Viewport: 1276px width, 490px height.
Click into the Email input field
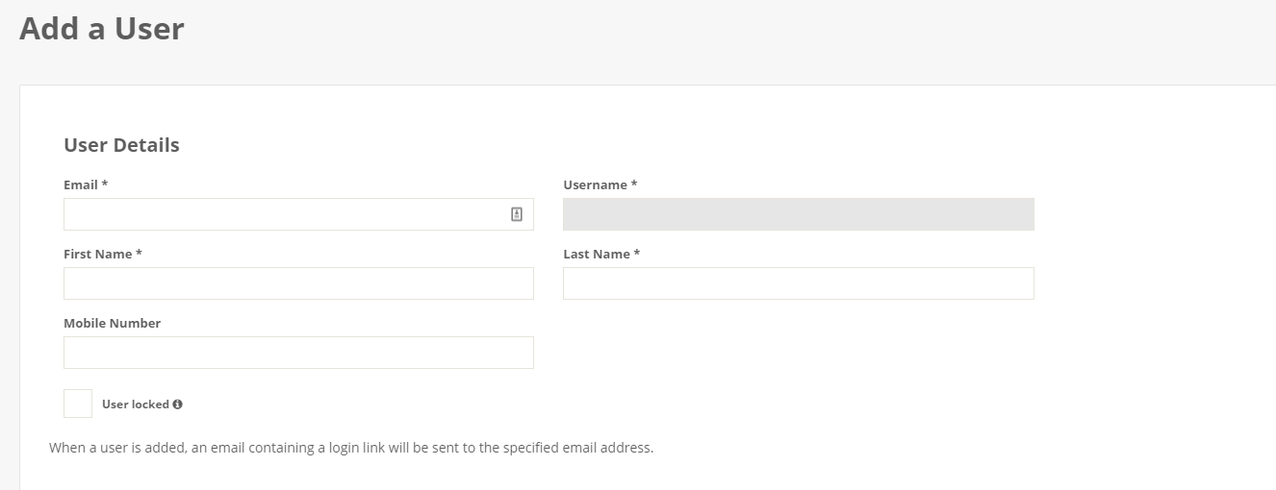[x=285, y=214]
